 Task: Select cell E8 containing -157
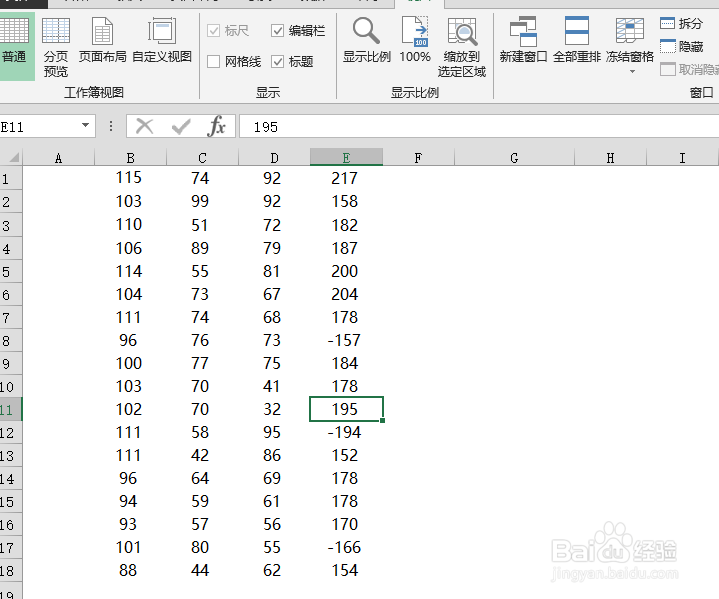click(346, 340)
